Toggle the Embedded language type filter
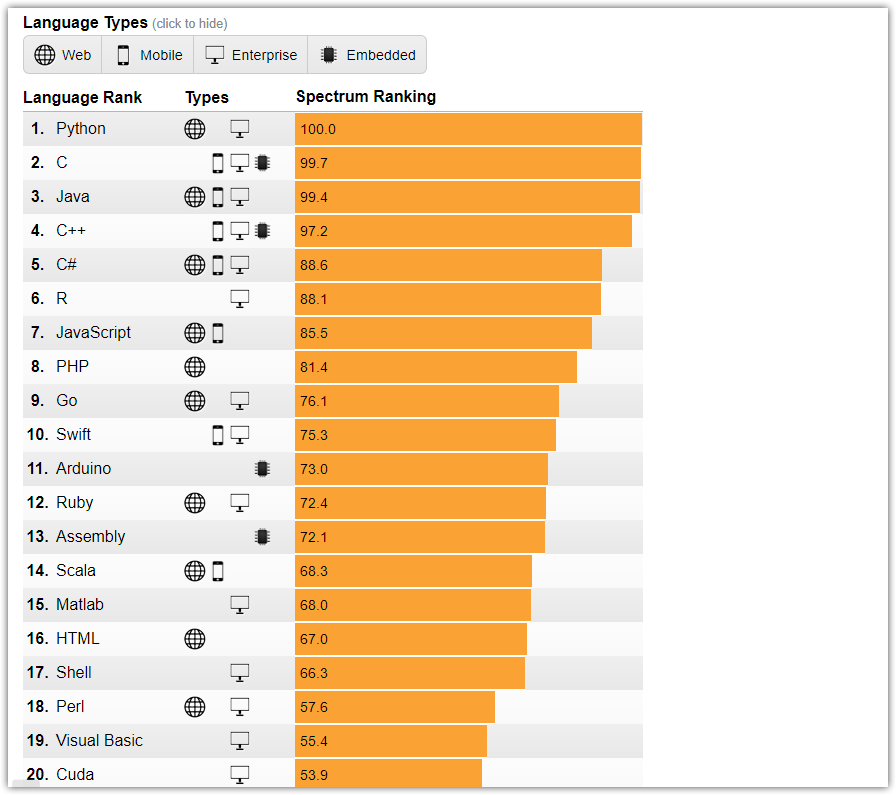The height and width of the screenshot is (795, 896). 367,55
